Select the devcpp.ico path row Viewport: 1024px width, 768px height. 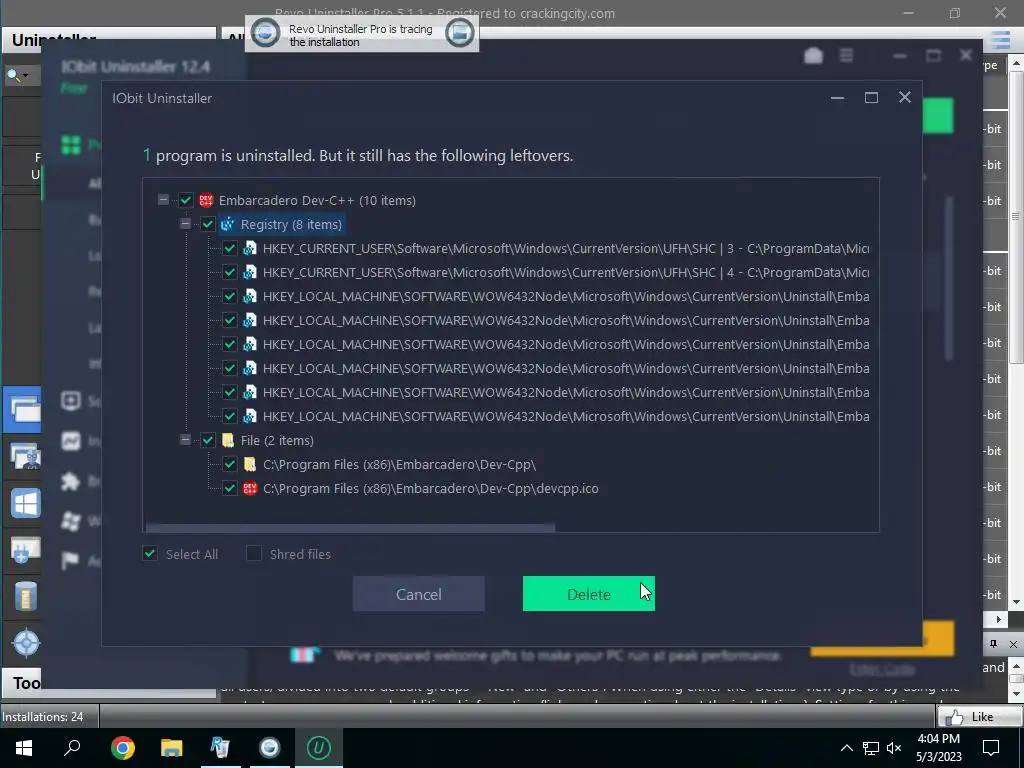coord(430,488)
